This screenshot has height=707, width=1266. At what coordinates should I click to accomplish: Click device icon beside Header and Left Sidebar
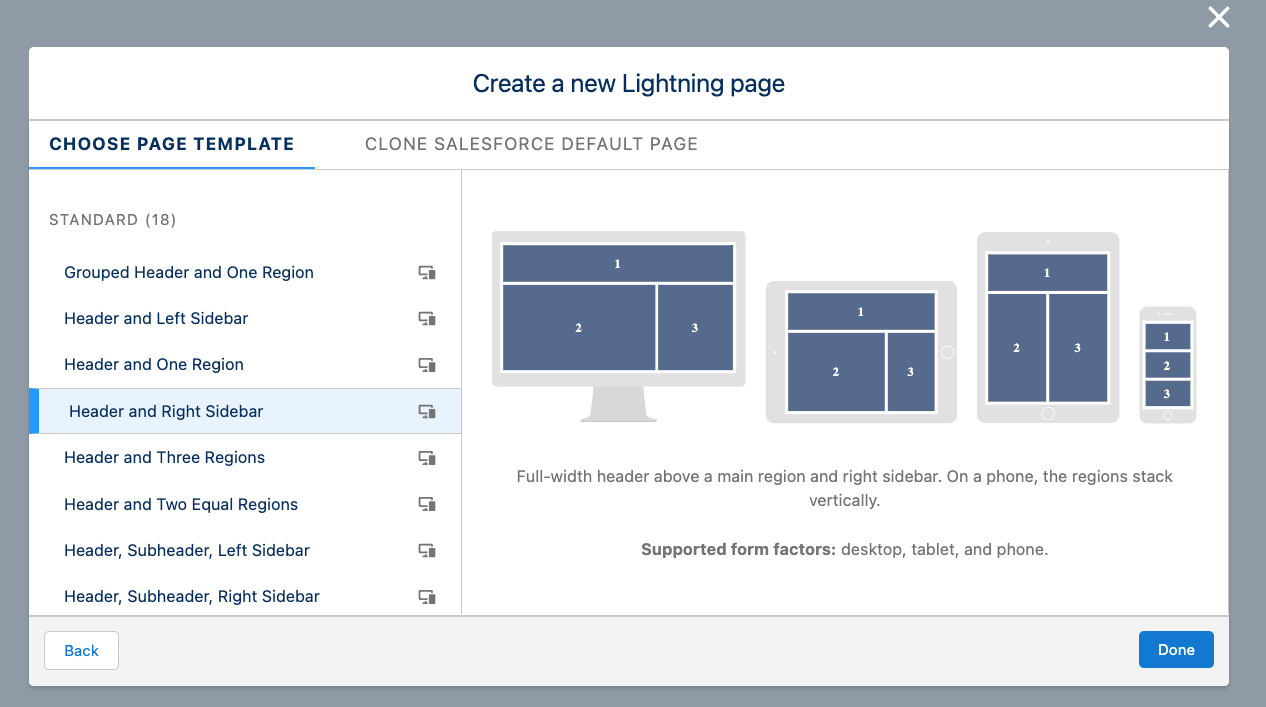427,319
